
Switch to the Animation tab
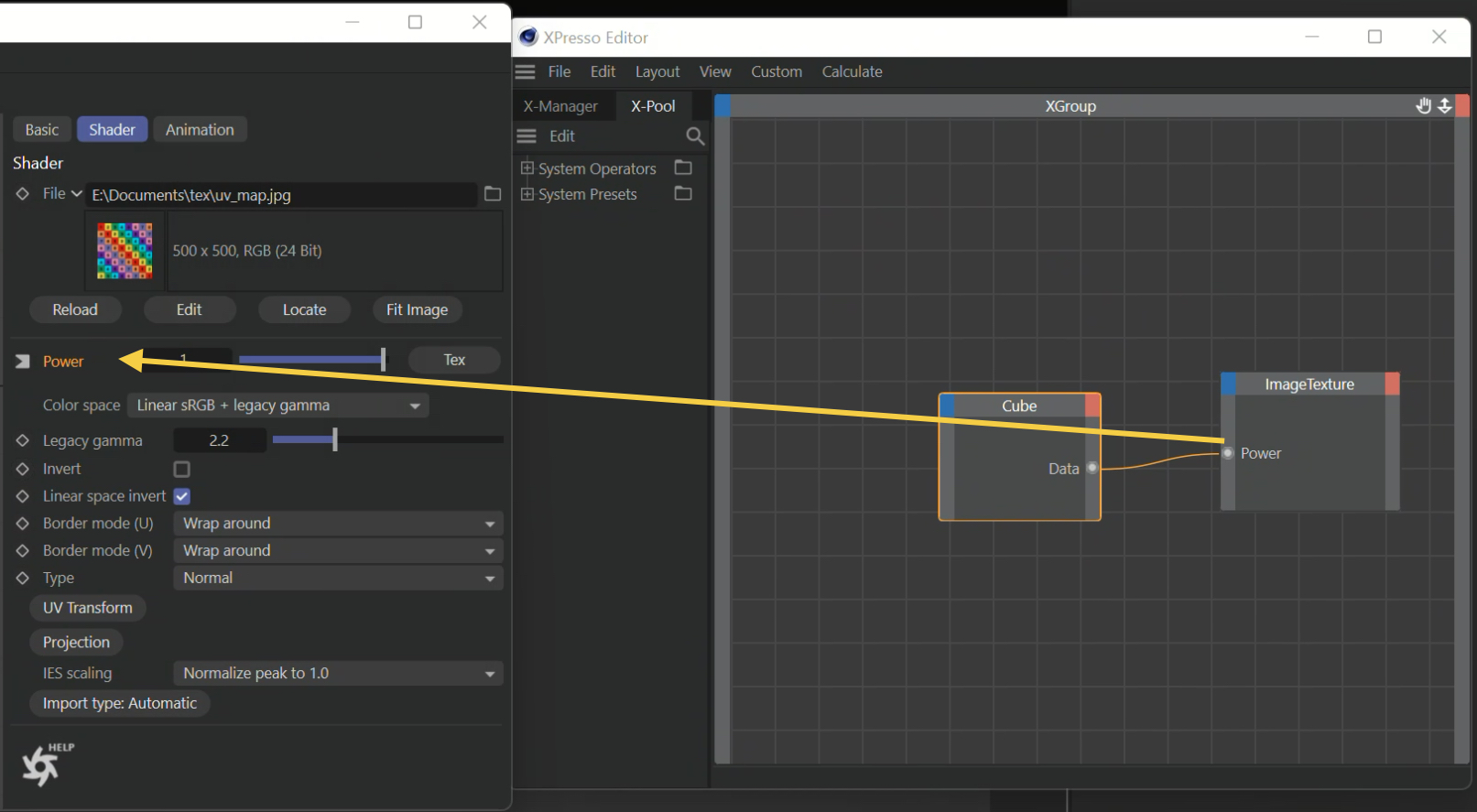(x=200, y=130)
